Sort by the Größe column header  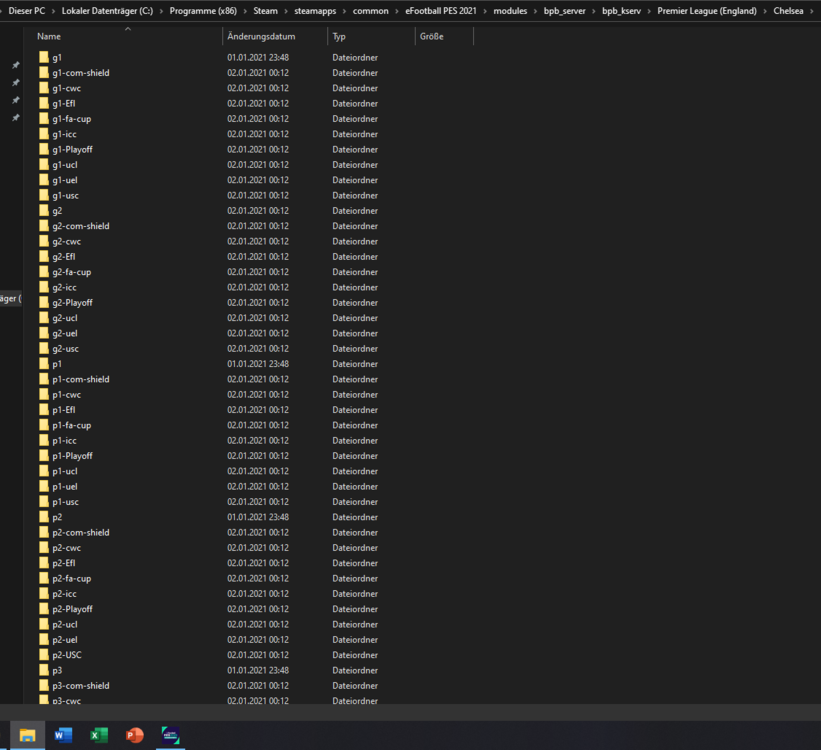(433, 36)
